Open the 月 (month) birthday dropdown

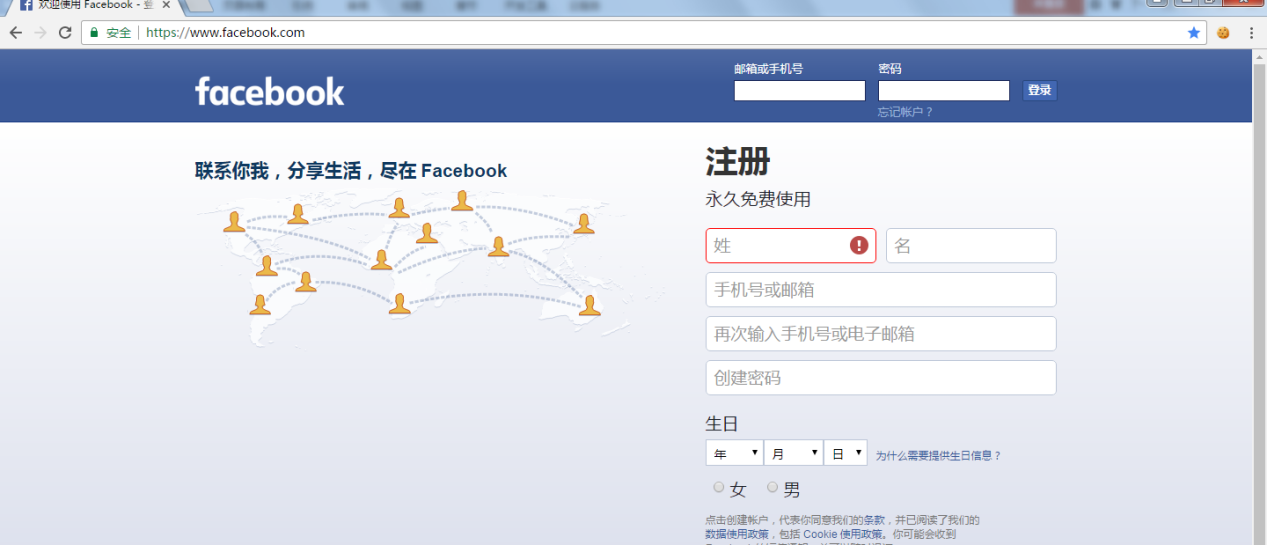pos(793,454)
